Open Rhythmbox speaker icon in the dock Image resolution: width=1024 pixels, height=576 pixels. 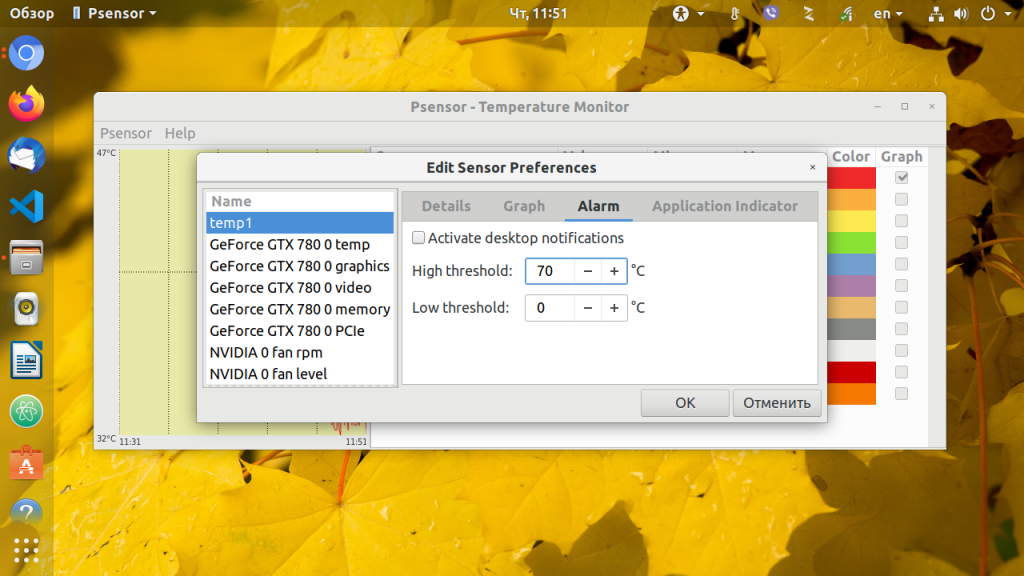26,308
